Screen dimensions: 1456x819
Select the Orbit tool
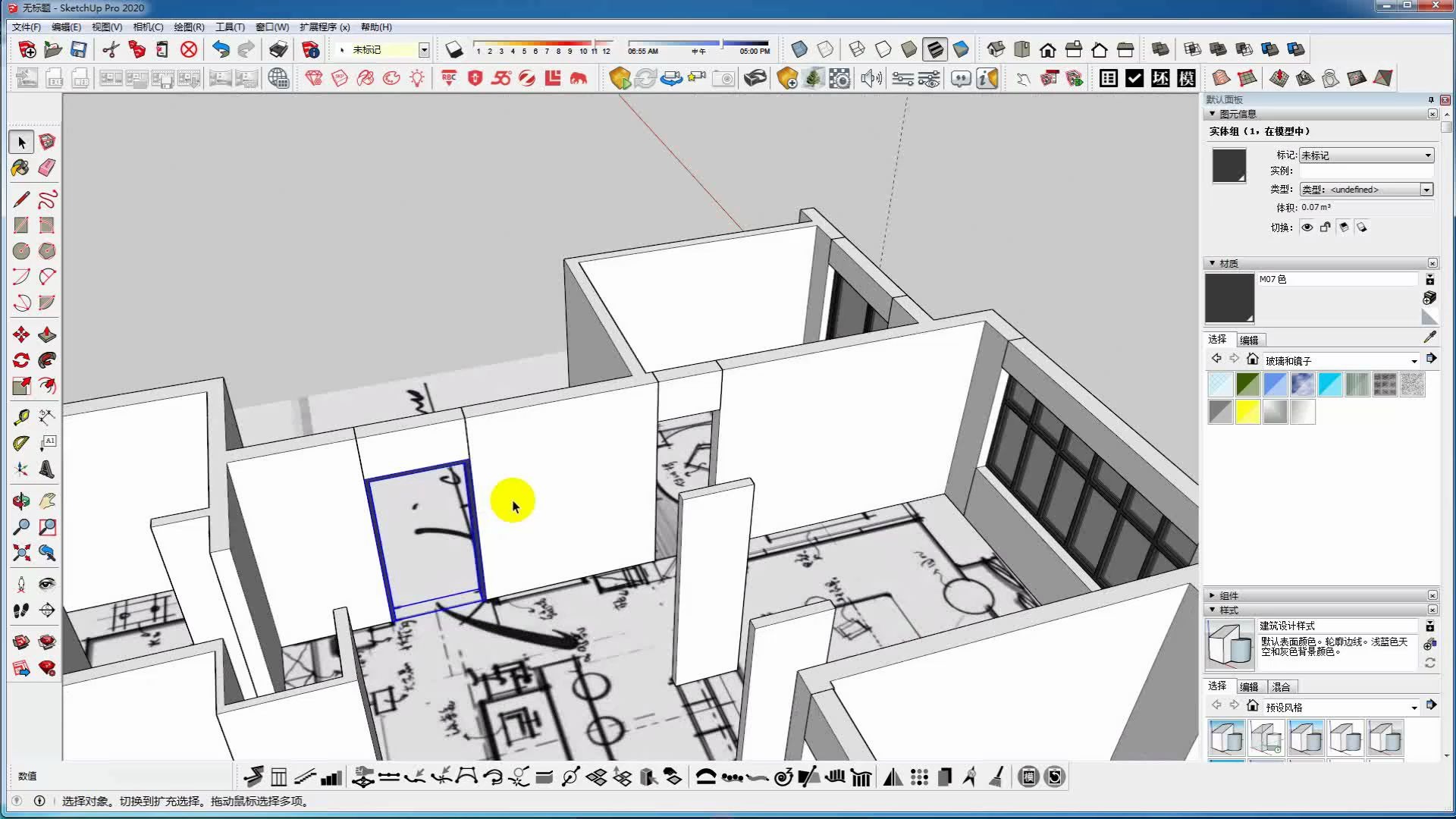pos(20,501)
